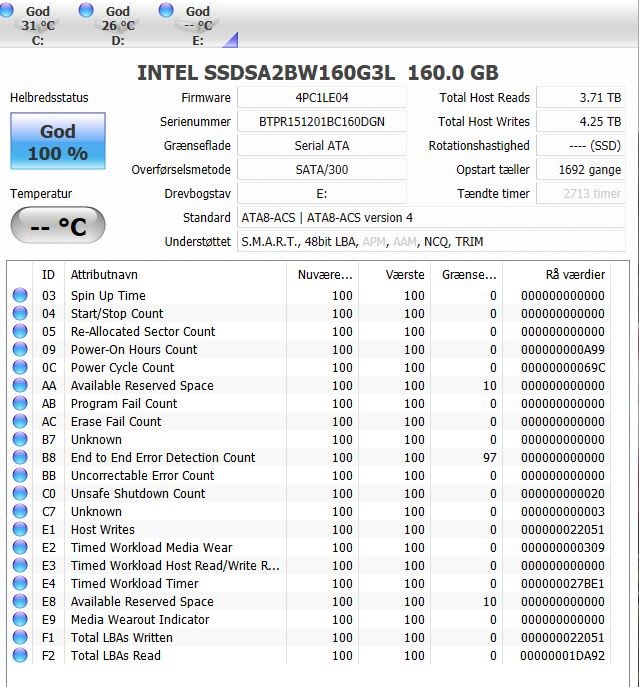Viewport: 639px width, 687px height.
Task: Click the Rotationshastighed value ---- (SSD)
Action: [x=581, y=145]
